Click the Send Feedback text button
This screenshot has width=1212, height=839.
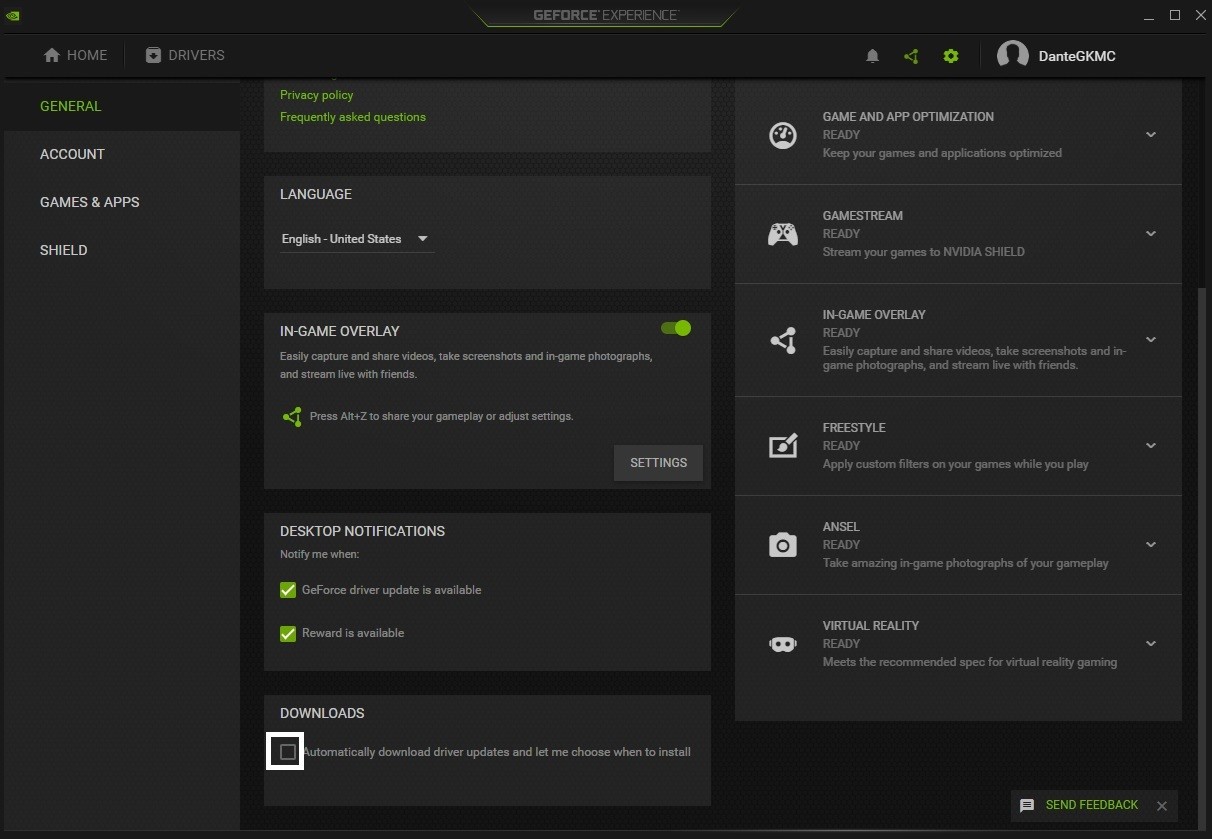coord(1092,805)
